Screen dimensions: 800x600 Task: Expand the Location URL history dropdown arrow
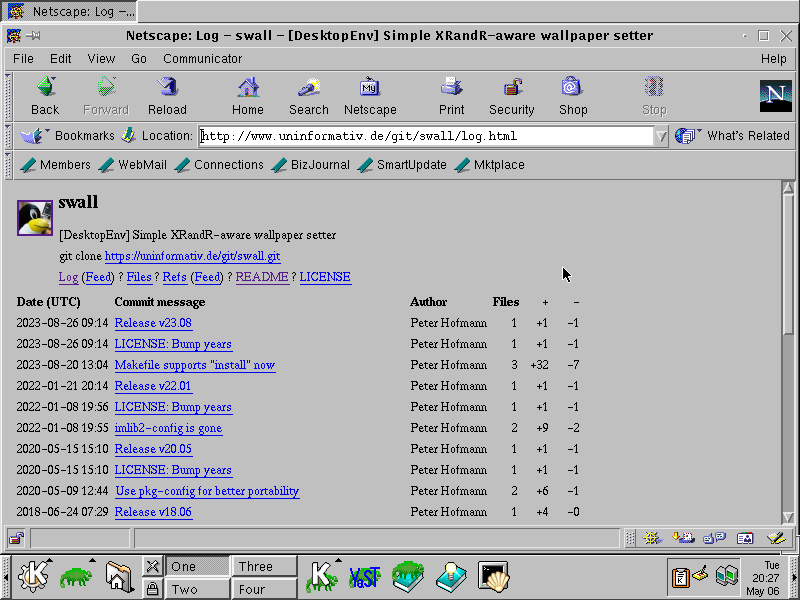661,136
